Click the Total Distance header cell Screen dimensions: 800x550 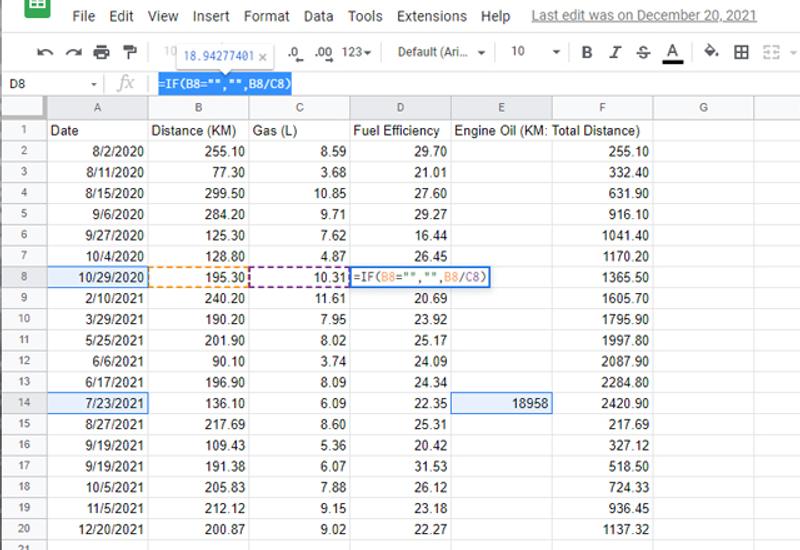pos(603,131)
